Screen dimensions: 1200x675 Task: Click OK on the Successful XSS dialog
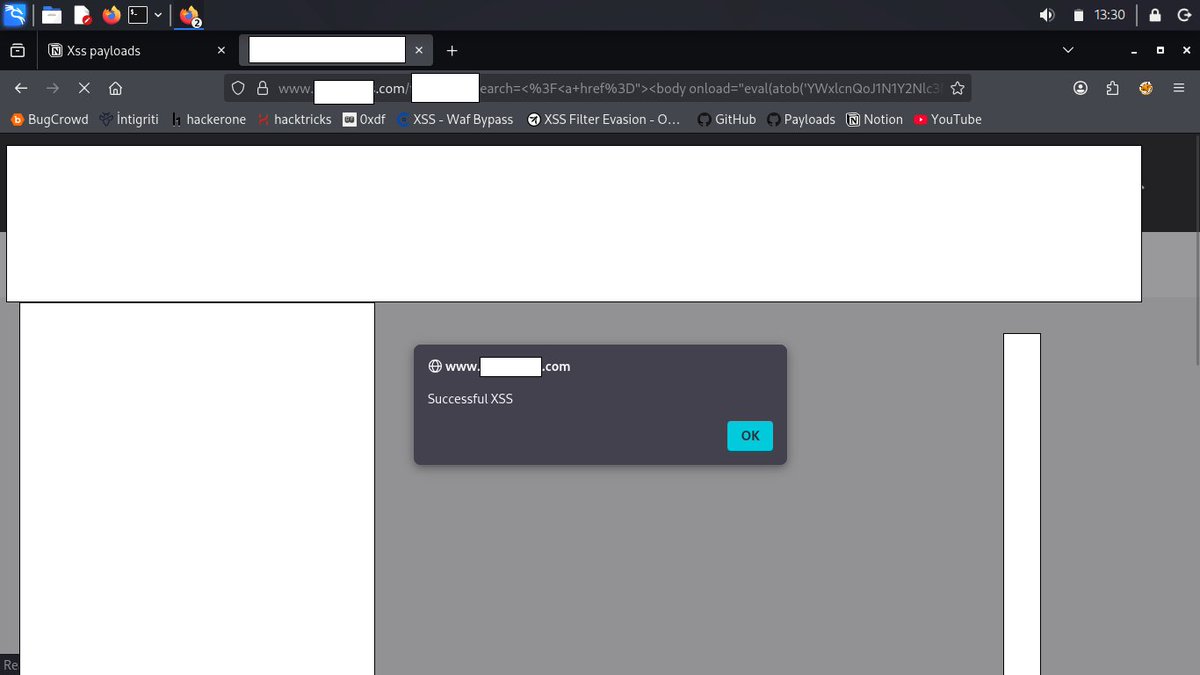pyautogui.click(x=749, y=435)
